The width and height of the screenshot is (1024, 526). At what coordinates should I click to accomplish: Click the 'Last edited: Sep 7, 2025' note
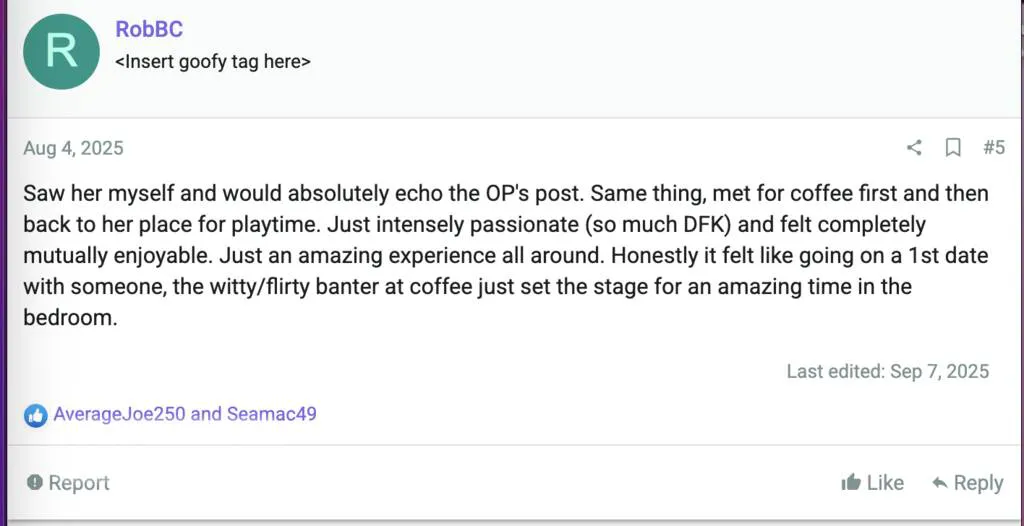pyautogui.click(x=887, y=371)
